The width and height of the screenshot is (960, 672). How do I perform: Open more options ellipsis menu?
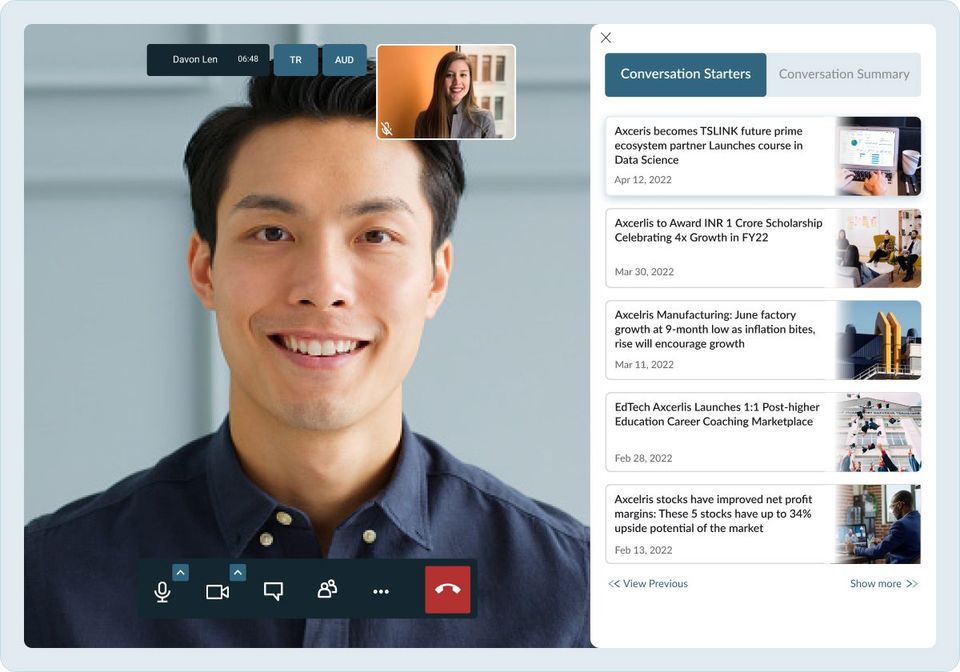[381, 592]
